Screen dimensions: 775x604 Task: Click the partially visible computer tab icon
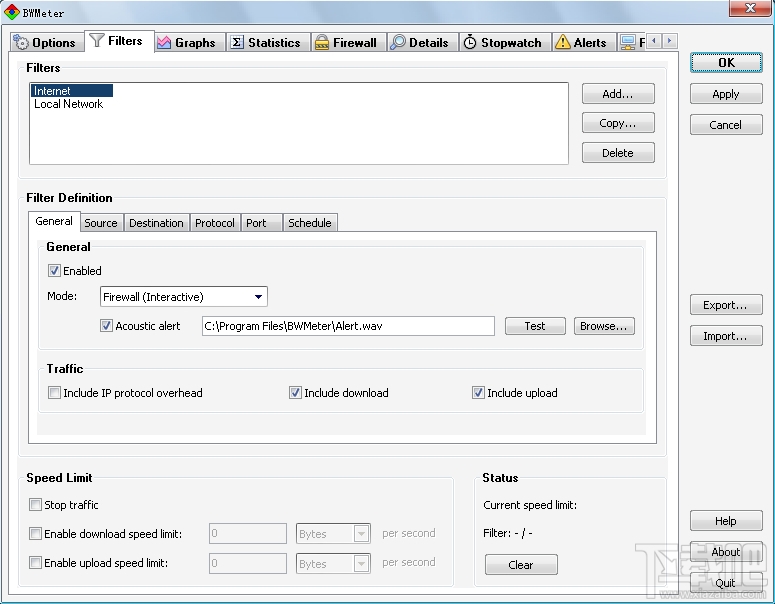[628, 43]
